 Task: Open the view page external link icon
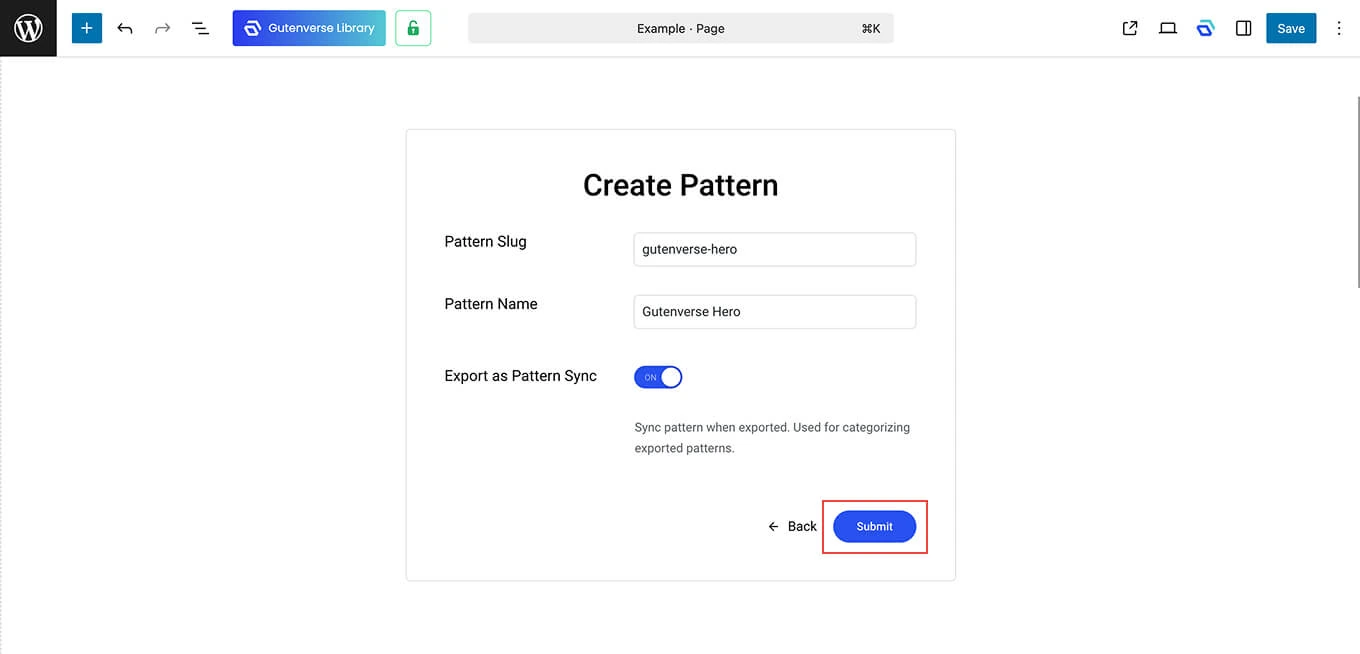[1130, 28]
